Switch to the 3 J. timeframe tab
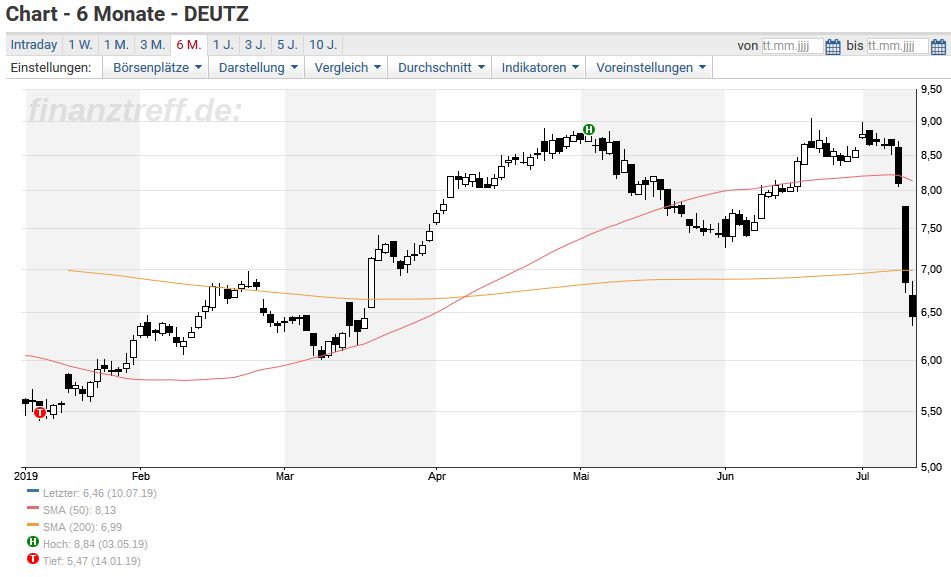 [x=255, y=45]
